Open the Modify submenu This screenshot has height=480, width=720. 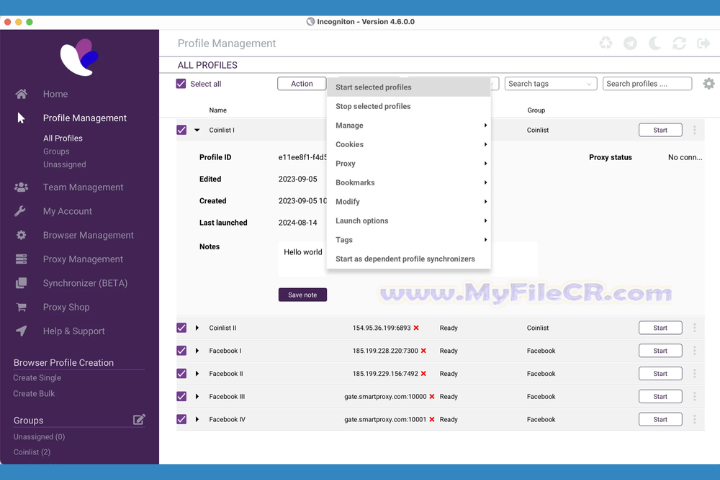tap(409, 202)
